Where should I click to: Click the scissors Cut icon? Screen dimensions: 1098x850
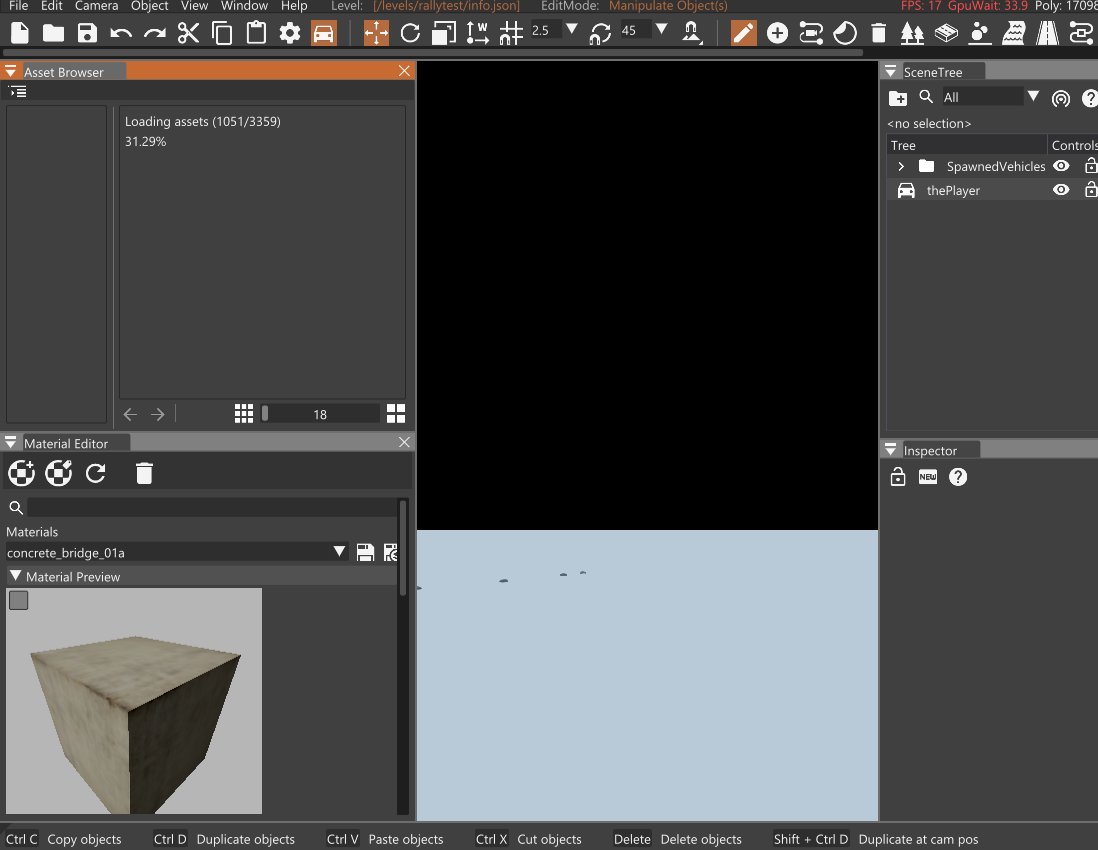[x=188, y=33]
